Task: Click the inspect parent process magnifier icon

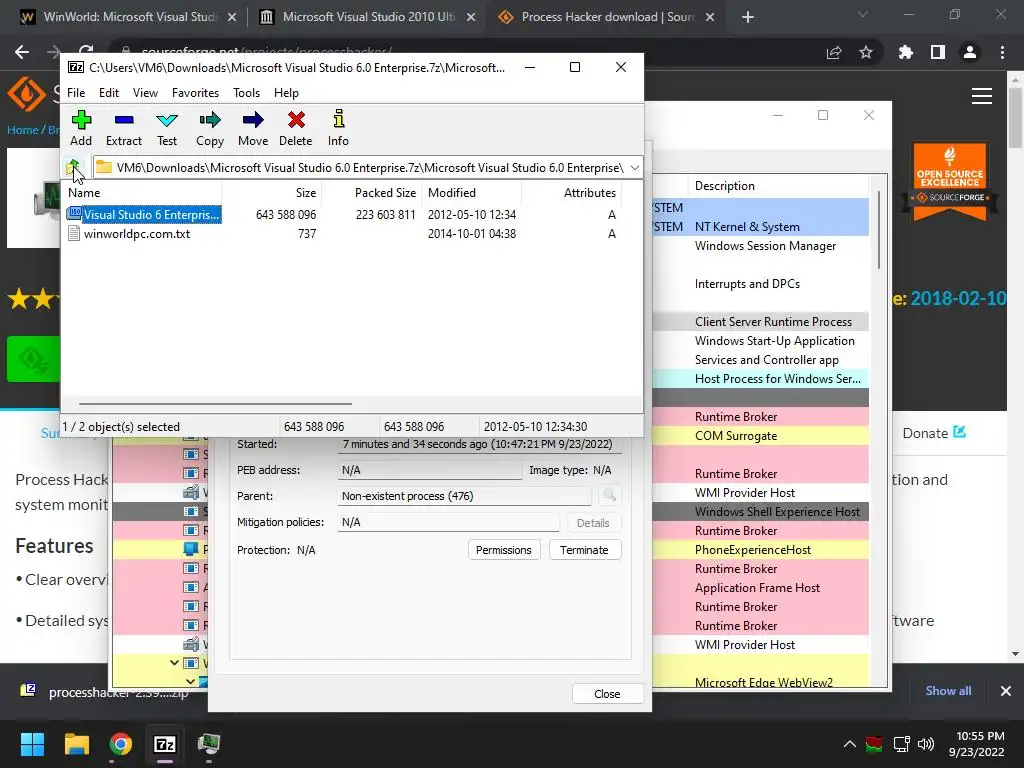Action: tap(609, 496)
